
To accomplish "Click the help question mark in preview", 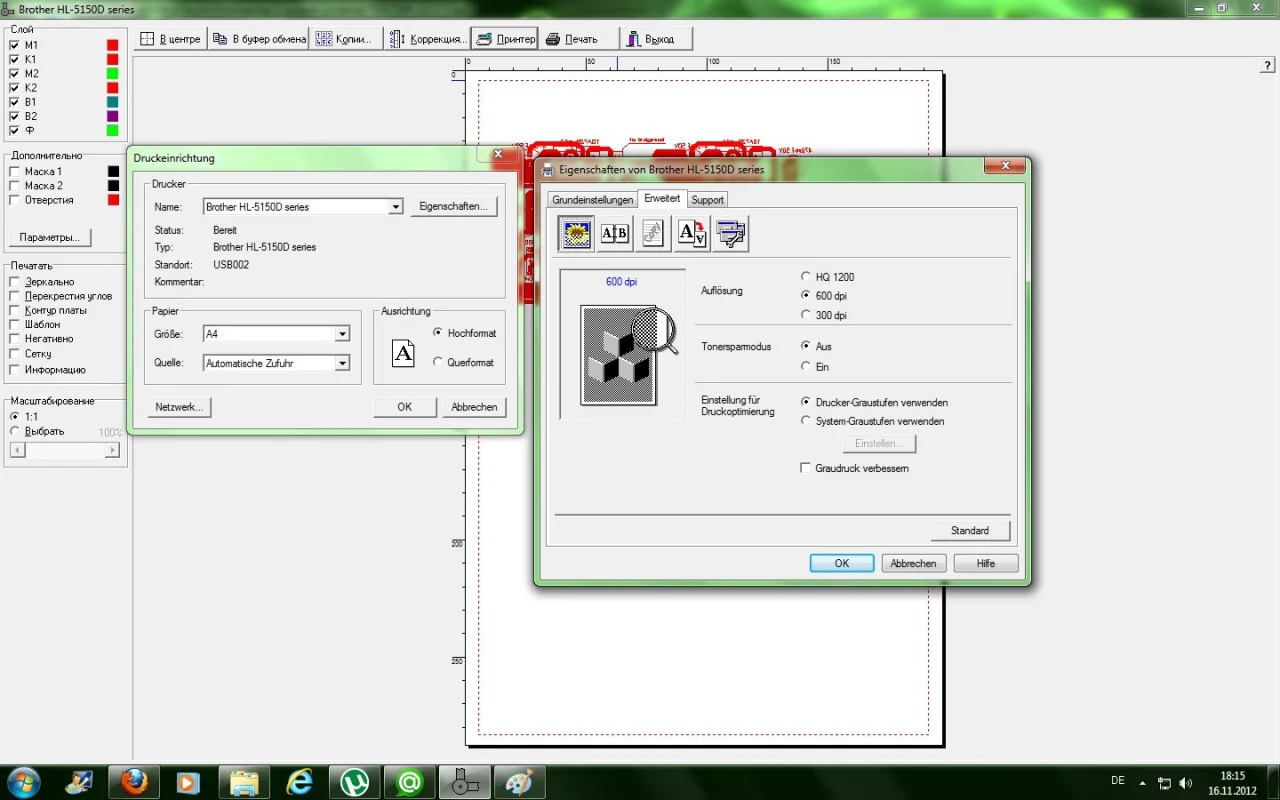I will click(x=1268, y=65).
